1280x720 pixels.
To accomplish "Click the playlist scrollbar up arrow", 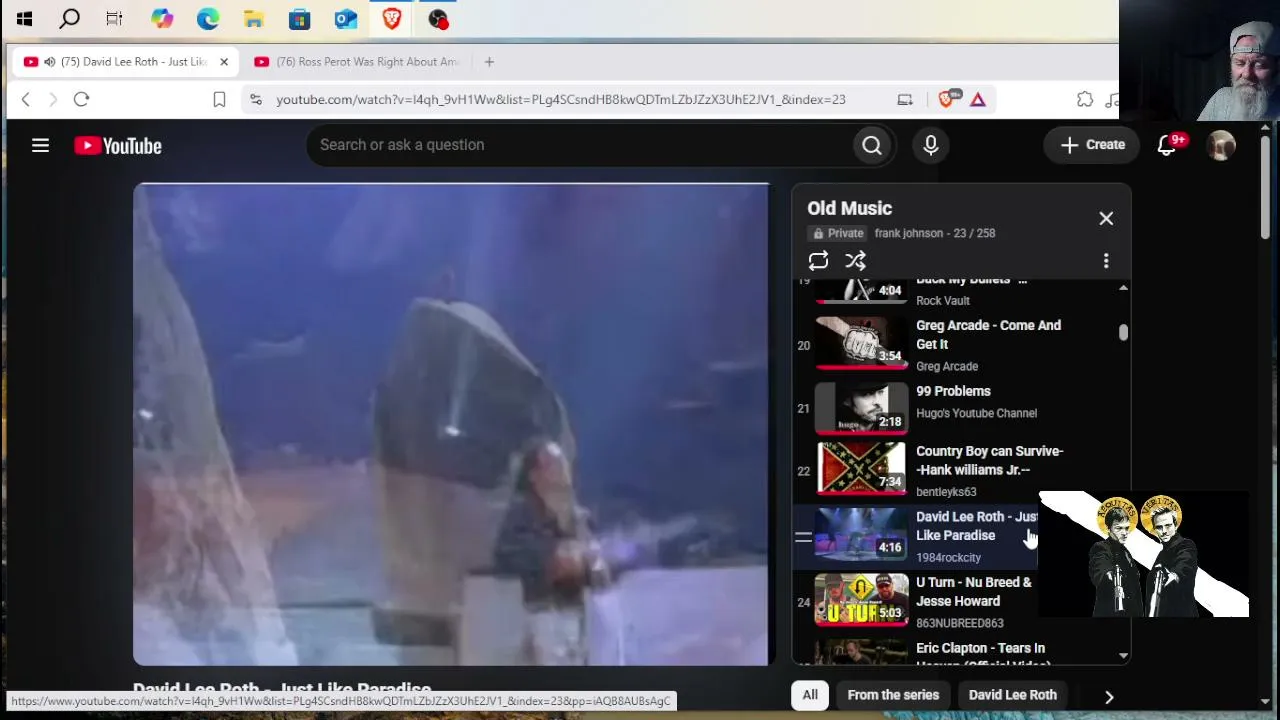I will tap(1123, 288).
